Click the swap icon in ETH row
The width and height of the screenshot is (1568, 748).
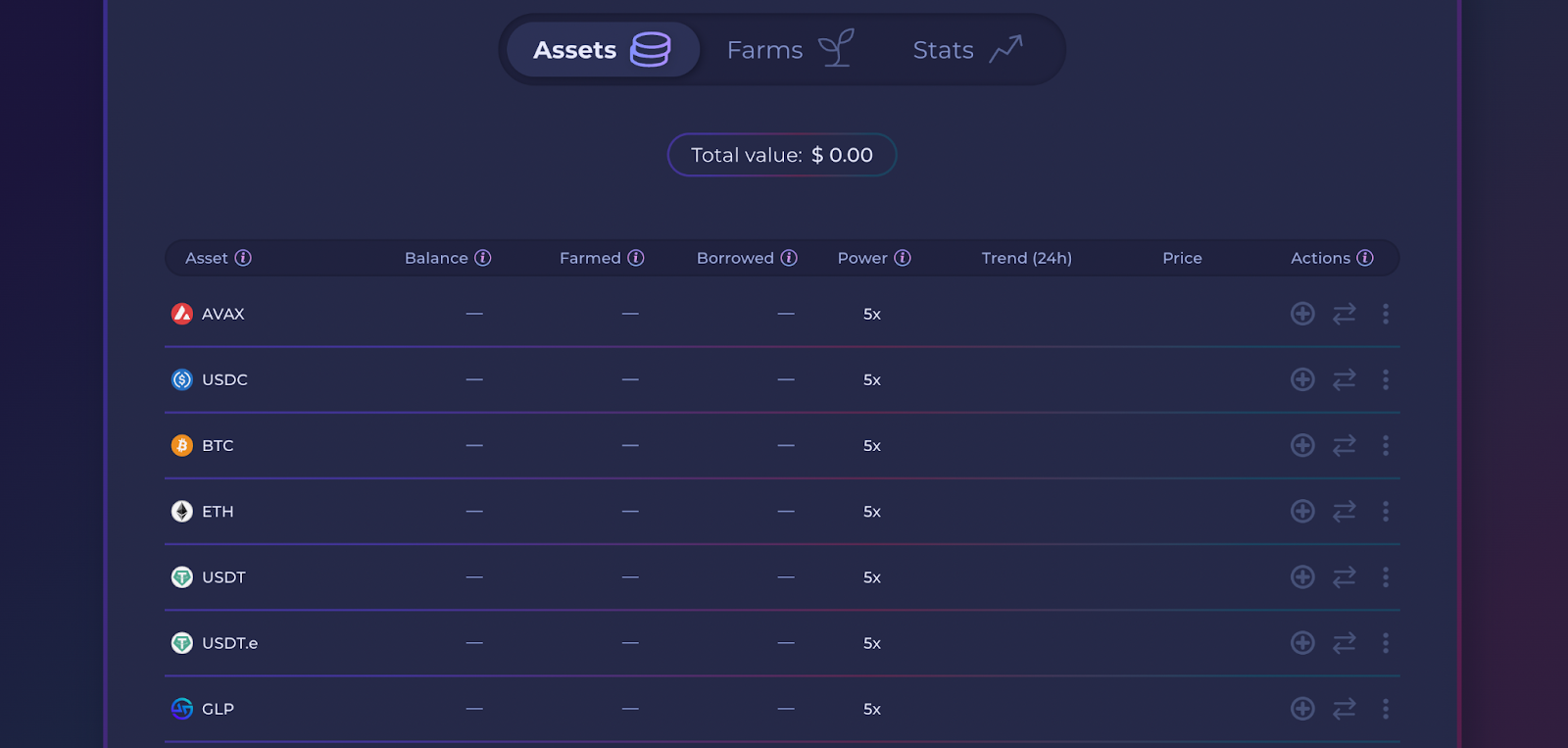[x=1345, y=511]
